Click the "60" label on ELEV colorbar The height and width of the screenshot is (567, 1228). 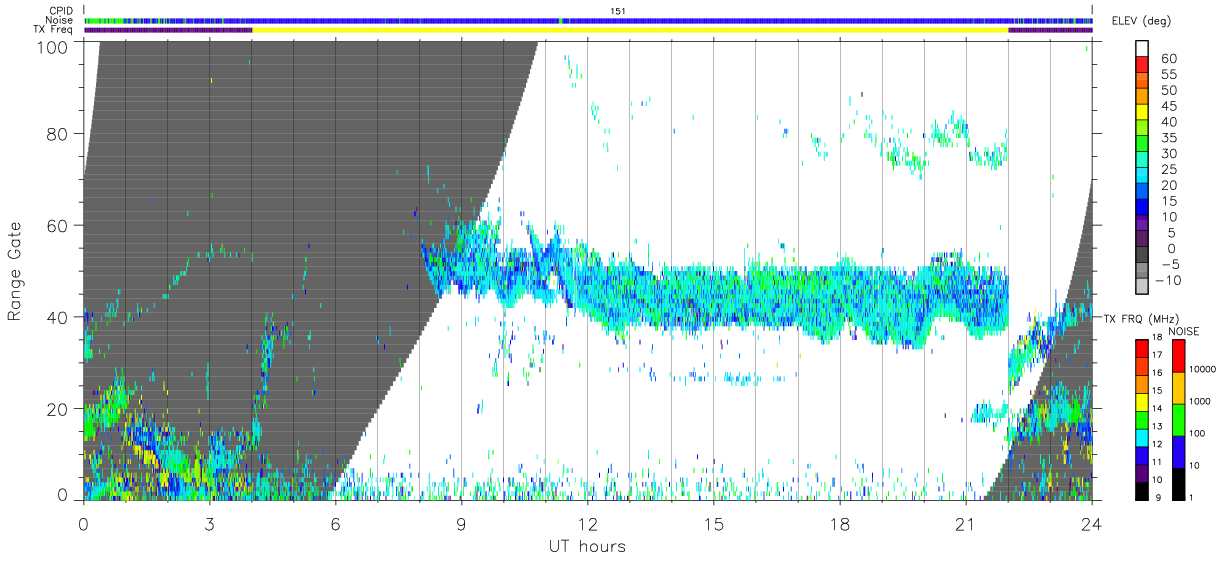pyautogui.click(x=1168, y=59)
